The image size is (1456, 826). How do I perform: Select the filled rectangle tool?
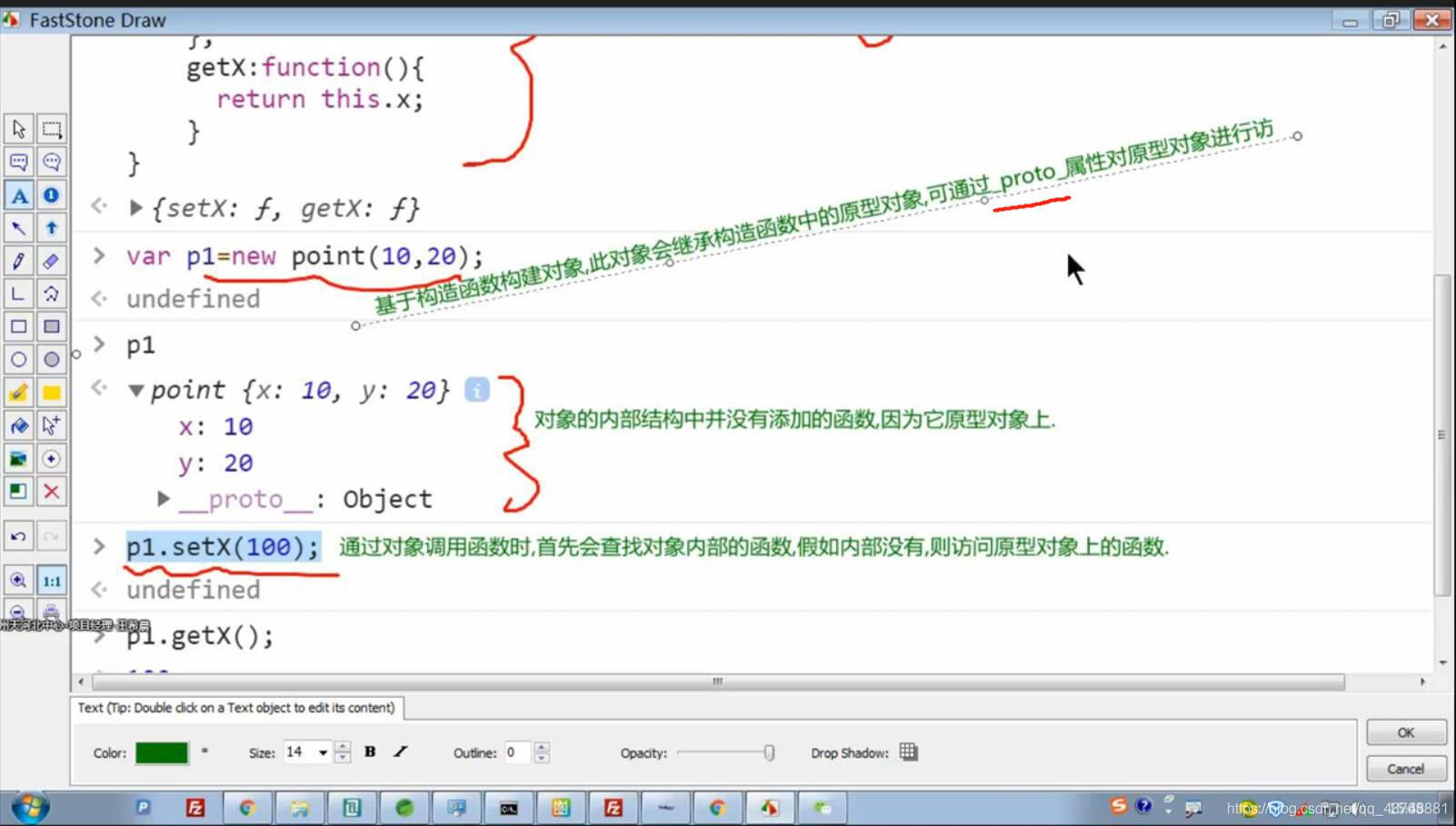(x=52, y=327)
